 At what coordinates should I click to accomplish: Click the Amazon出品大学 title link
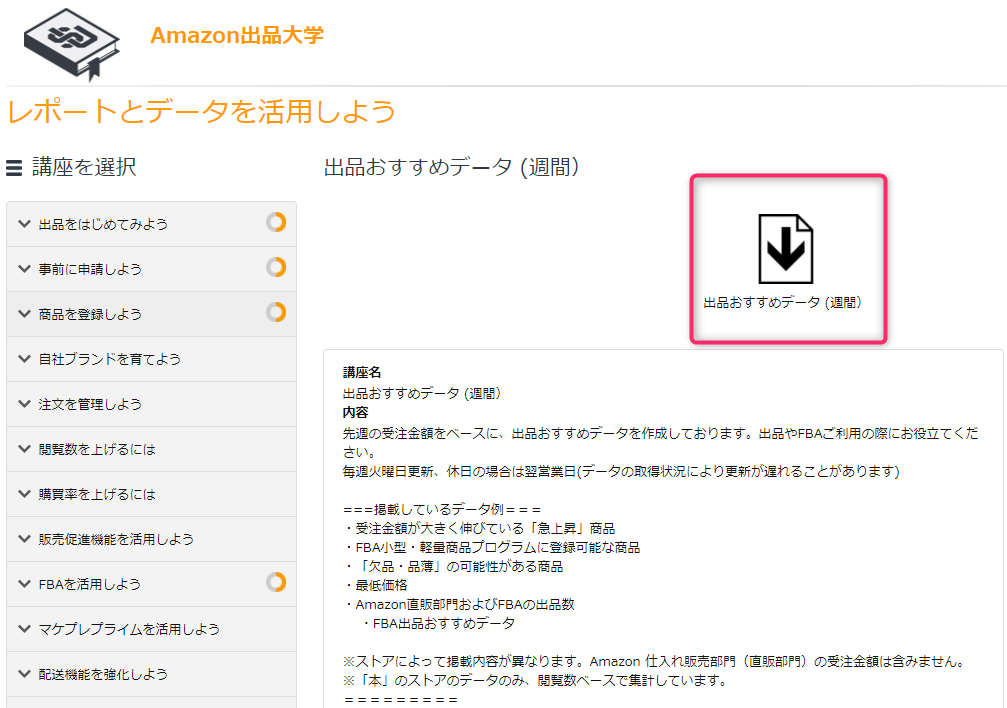[x=237, y=35]
